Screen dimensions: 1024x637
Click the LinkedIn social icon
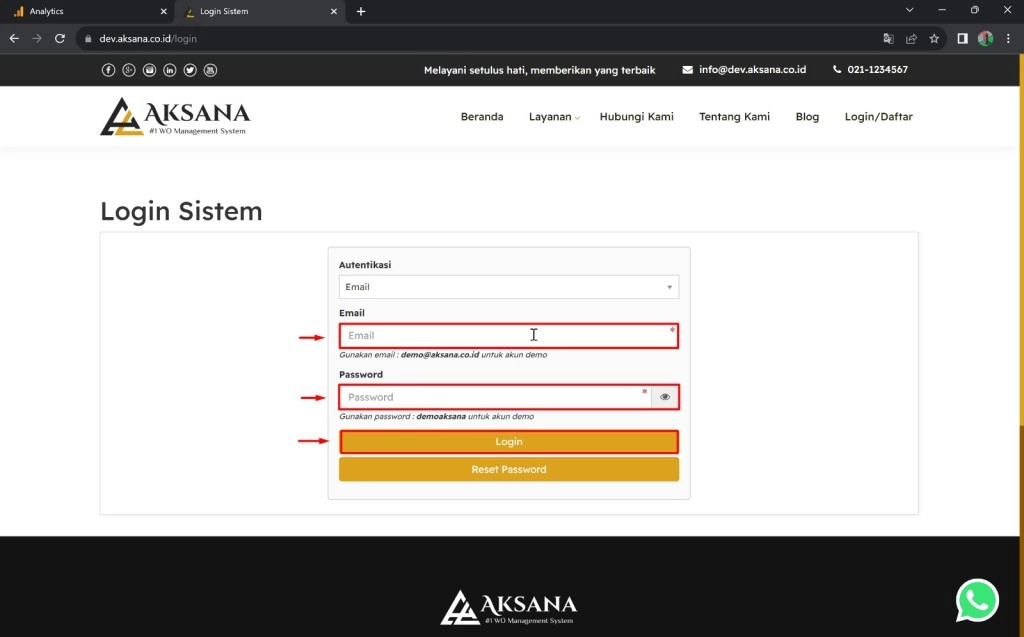tap(170, 70)
